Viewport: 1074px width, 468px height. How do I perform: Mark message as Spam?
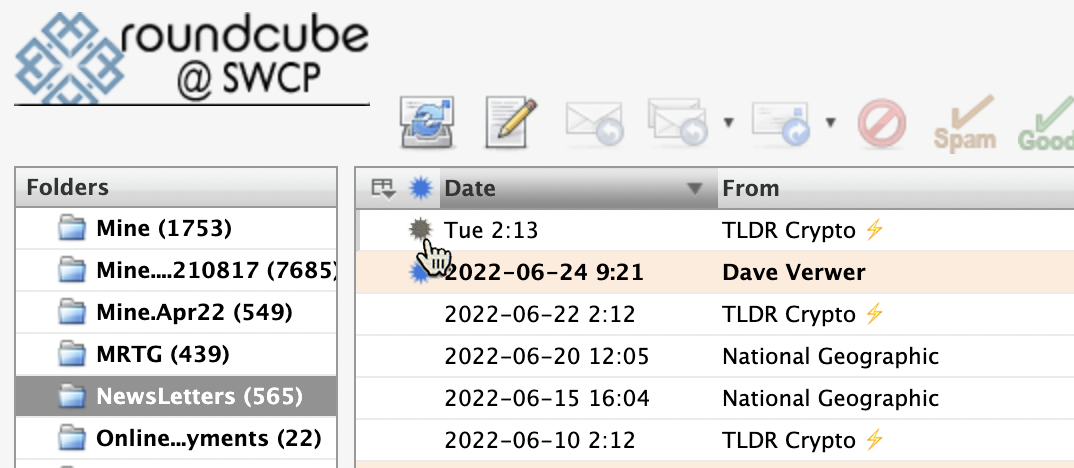tap(964, 124)
